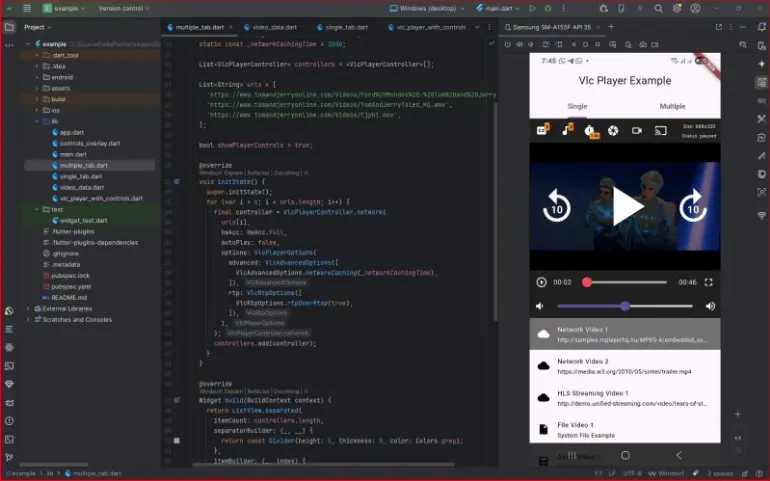Open the Windows (desktop) device selector
Image resolution: width=770 pixels, height=481 pixels.
tap(427, 8)
